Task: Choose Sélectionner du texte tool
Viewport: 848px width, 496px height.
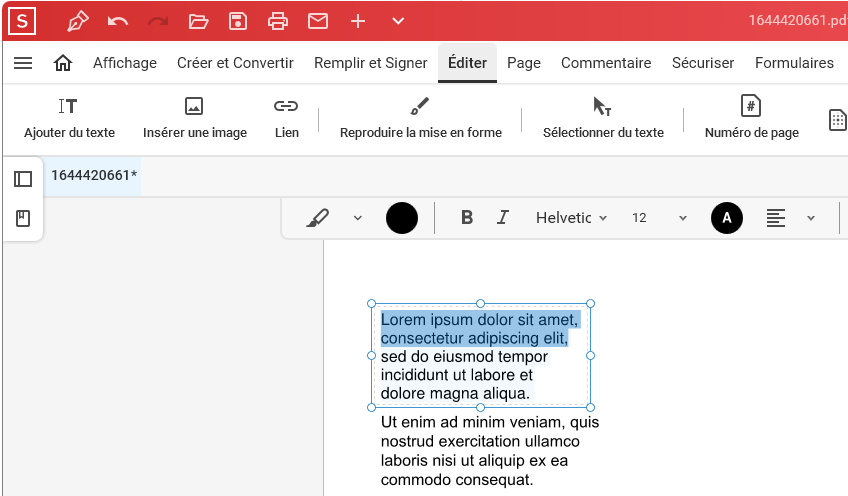Action: pyautogui.click(x=603, y=118)
